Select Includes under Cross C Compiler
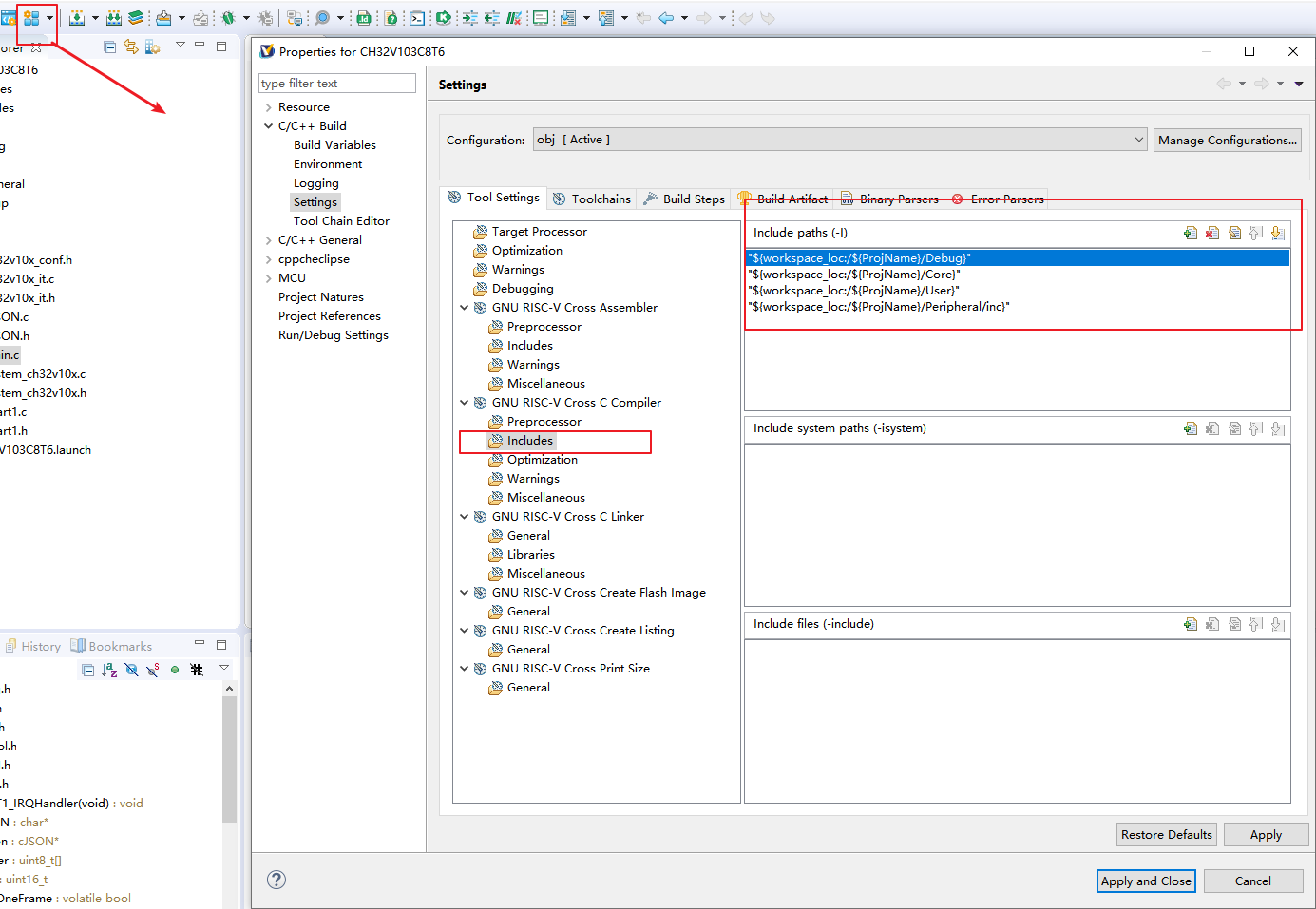The image size is (1316, 909). (x=529, y=441)
